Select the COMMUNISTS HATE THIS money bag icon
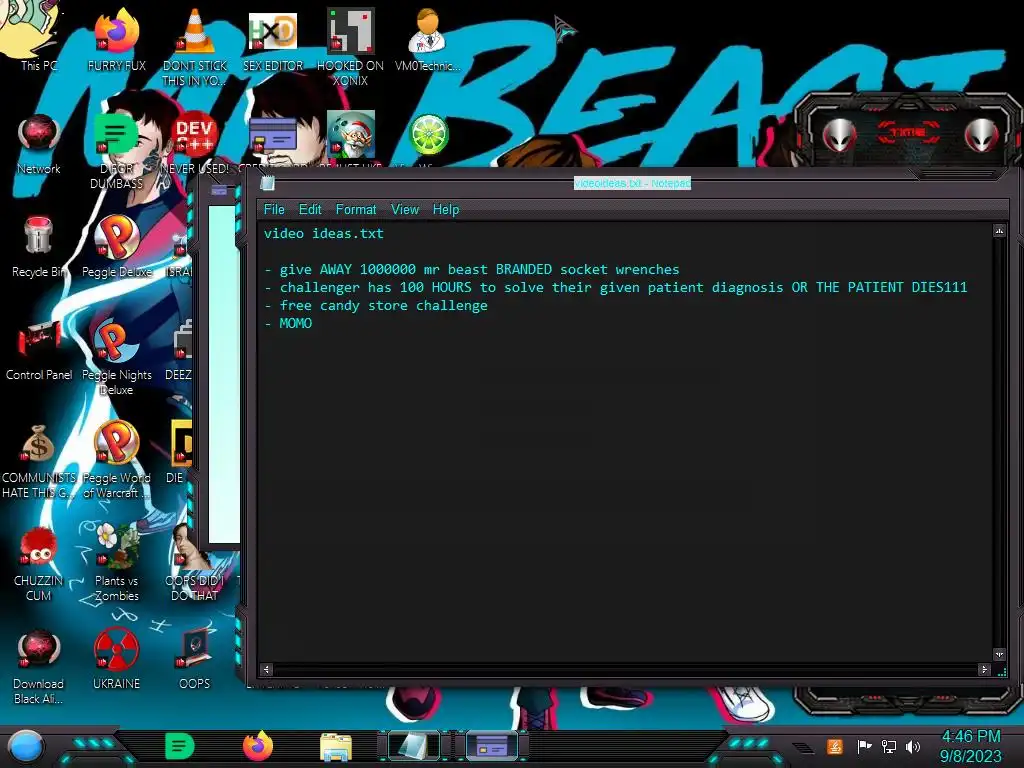1024x768 pixels. pos(39,460)
